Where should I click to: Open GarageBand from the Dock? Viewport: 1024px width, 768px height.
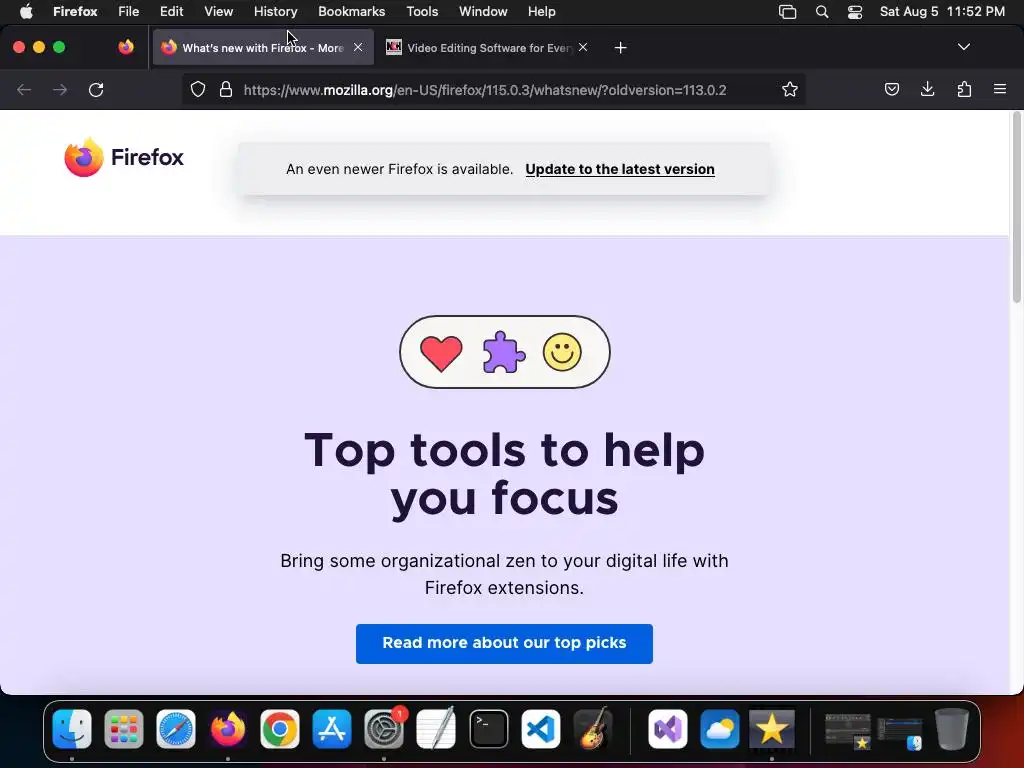[x=593, y=729]
